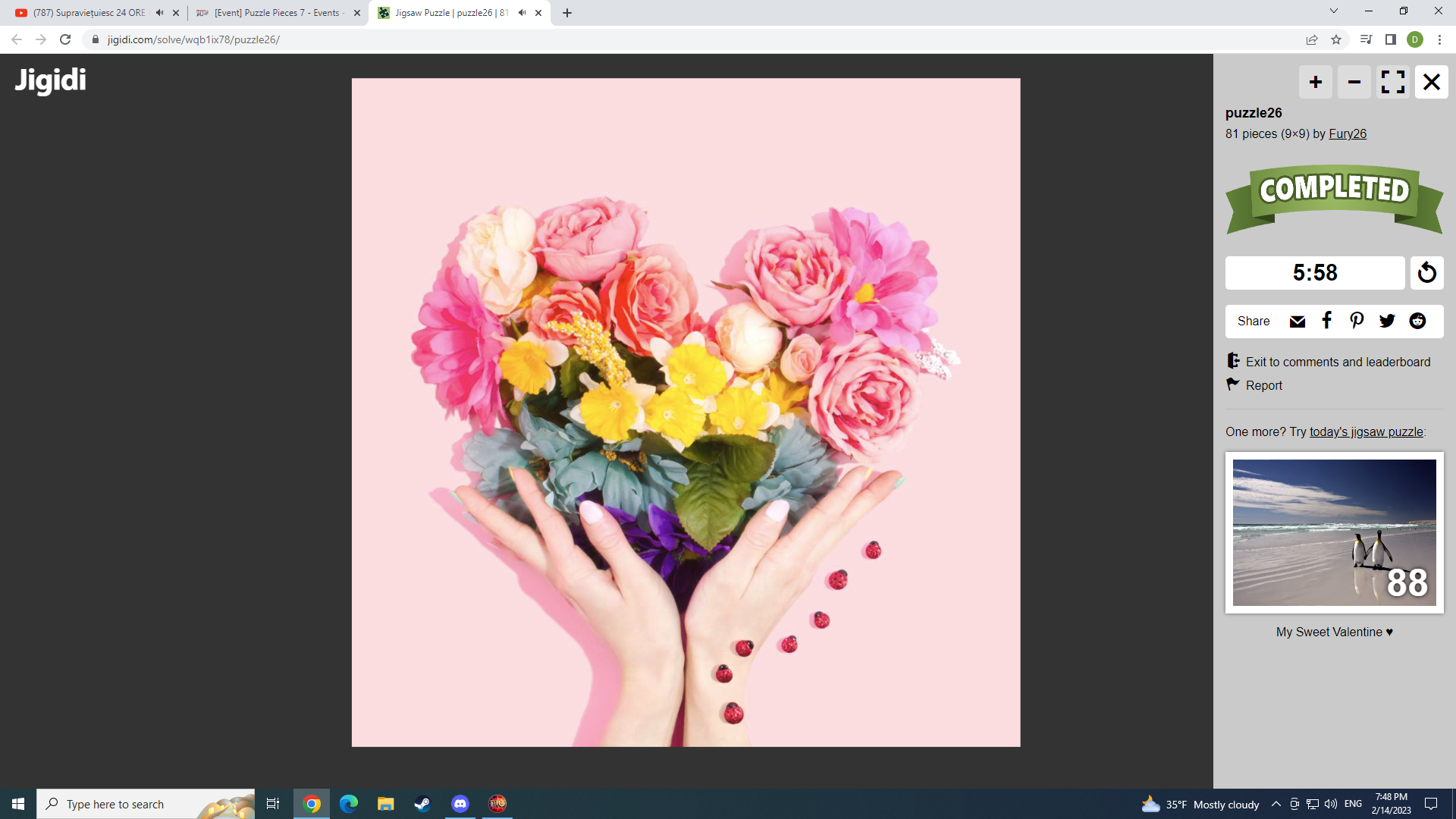
Task: Open the Meet Now tray icon
Action: (x=1294, y=804)
